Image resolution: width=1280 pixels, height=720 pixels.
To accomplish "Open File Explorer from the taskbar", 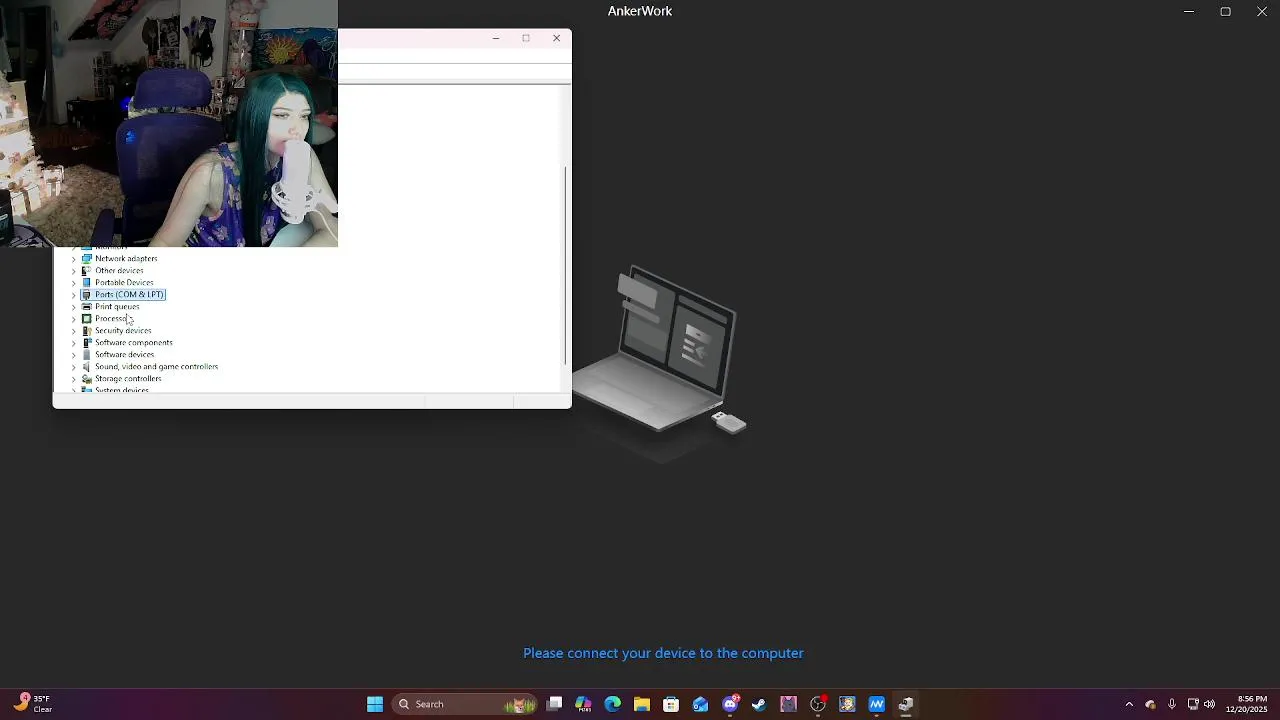I will click(642, 704).
